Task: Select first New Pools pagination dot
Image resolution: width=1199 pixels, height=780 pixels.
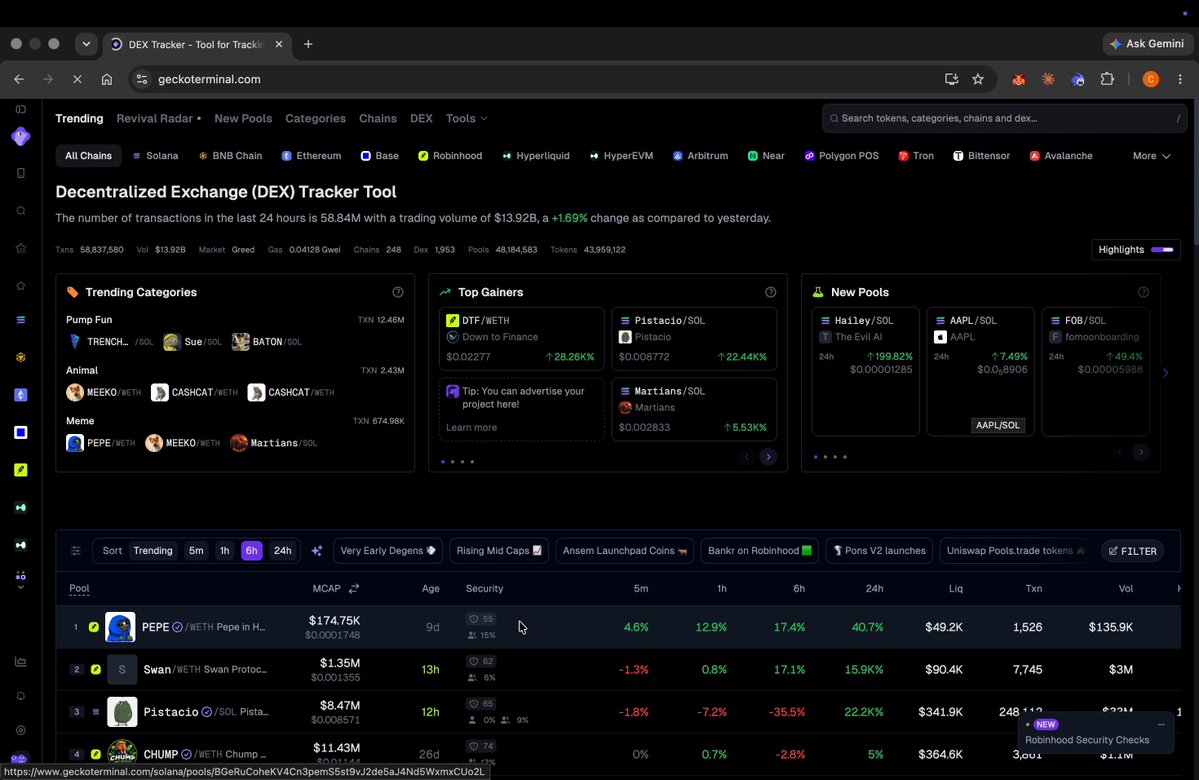Action: (x=815, y=457)
